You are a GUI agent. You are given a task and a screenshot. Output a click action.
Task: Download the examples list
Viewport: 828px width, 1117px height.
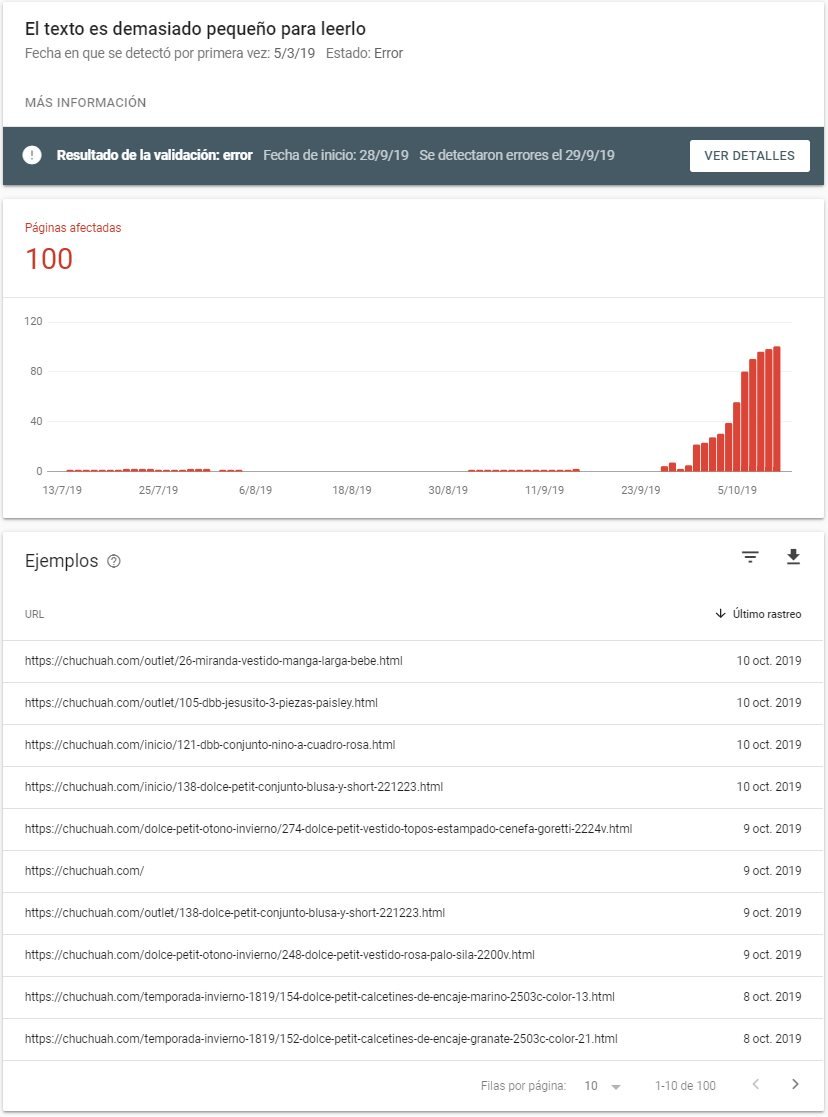(793, 558)
